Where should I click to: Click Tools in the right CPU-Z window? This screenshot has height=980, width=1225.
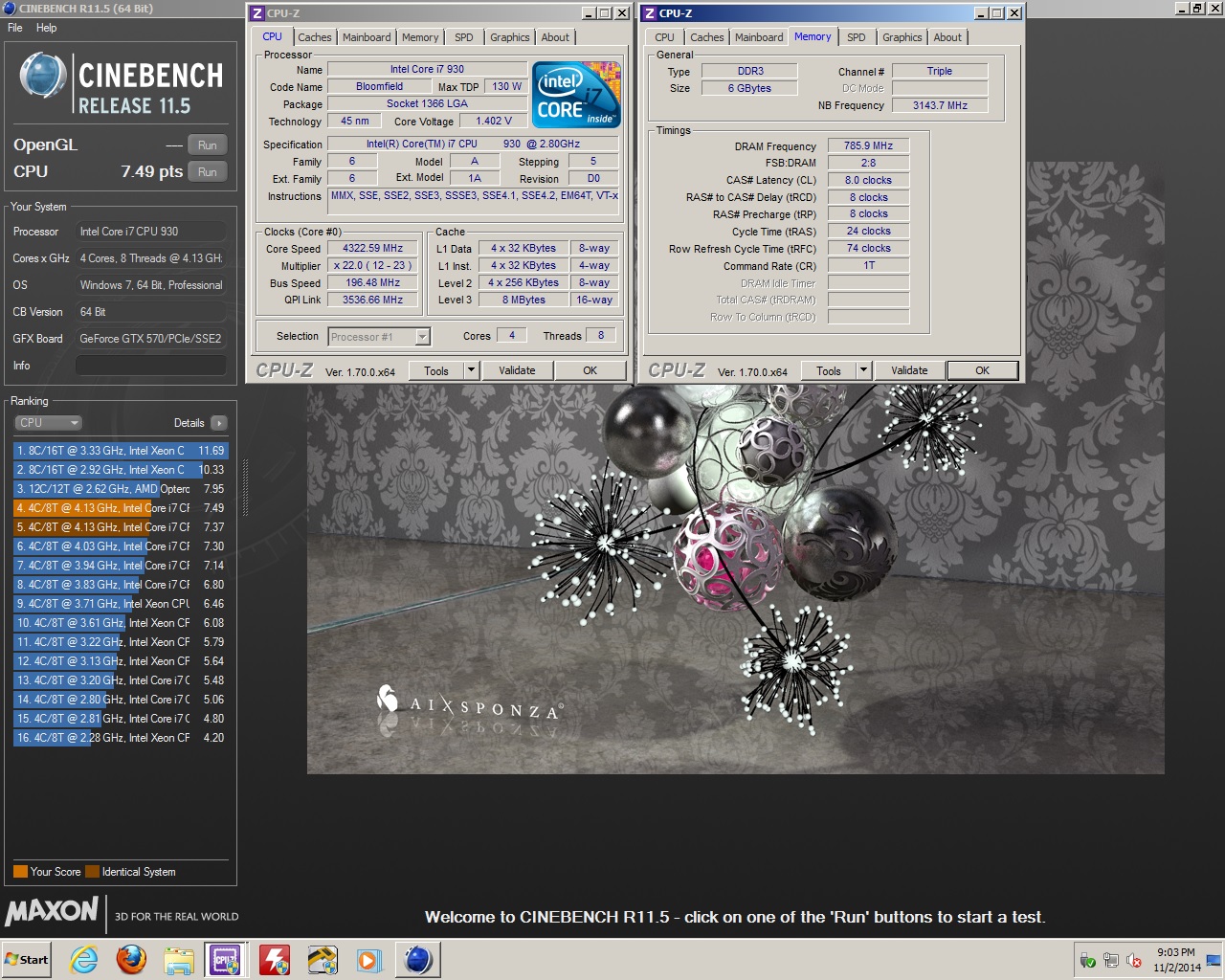tap(829, 370)
